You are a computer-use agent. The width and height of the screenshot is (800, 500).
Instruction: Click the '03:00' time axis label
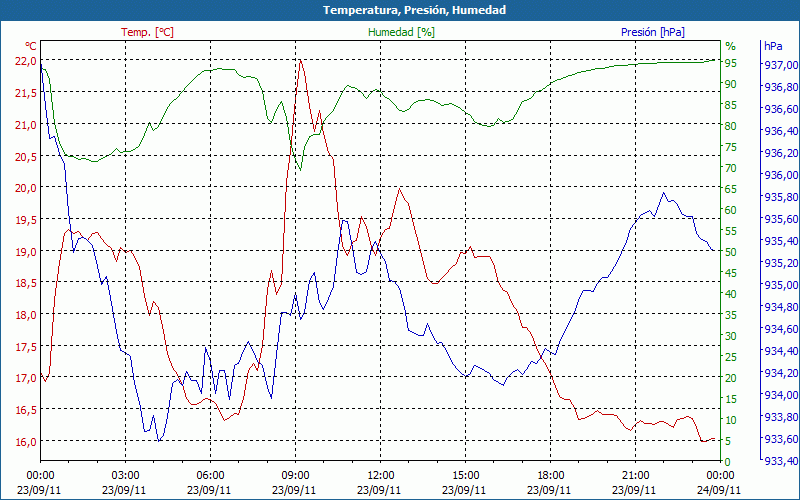[x=125, y=476]
